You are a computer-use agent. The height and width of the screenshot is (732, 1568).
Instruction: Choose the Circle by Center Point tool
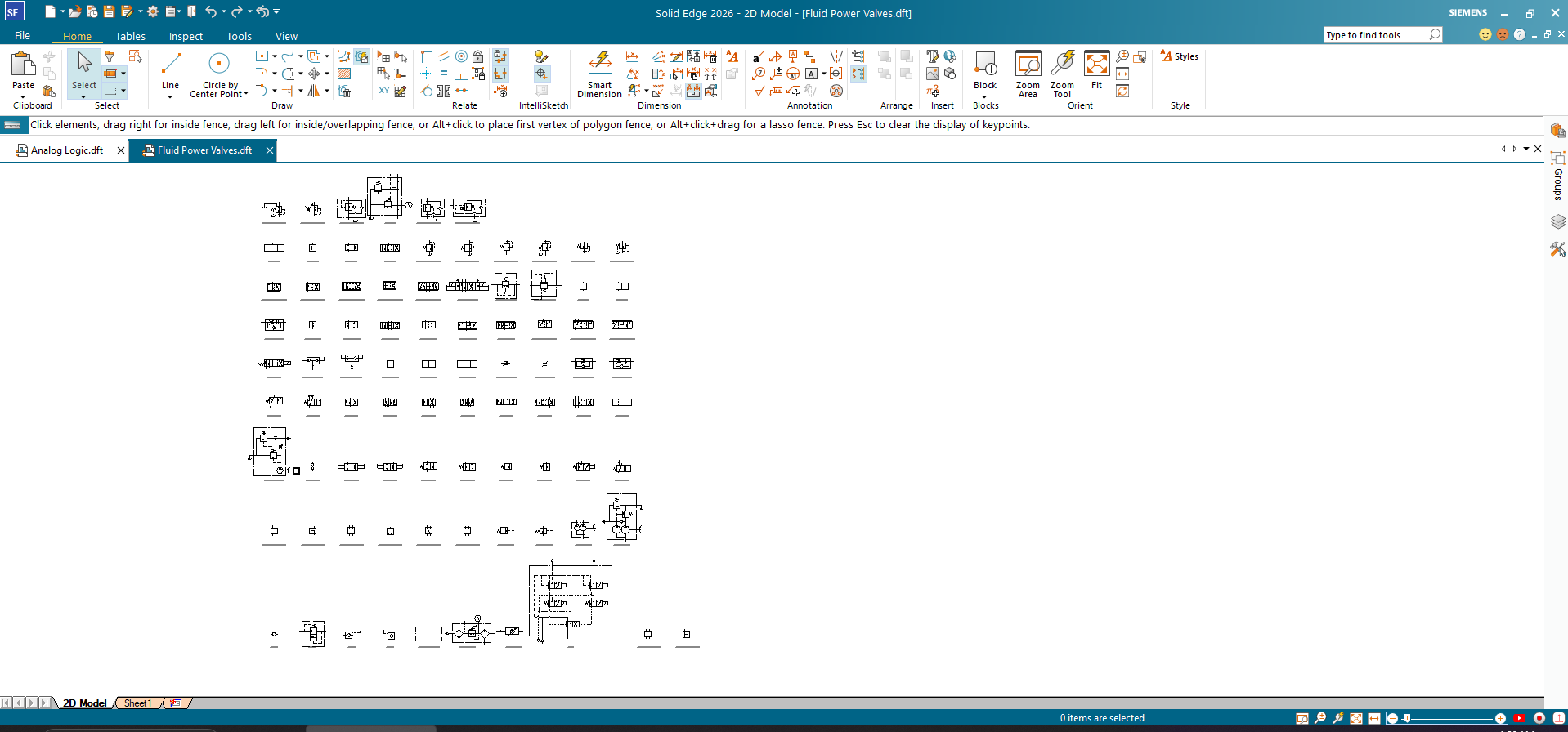(x=218, y=74)
